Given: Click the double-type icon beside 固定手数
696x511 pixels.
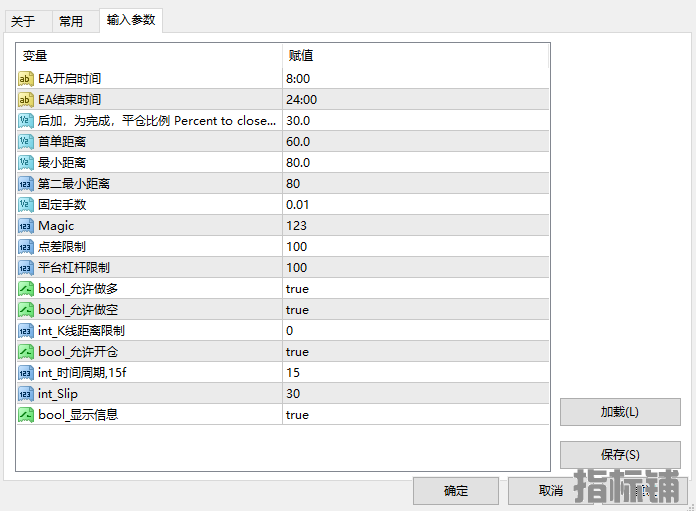Looking at the screenshot, I should coord(26,205).
